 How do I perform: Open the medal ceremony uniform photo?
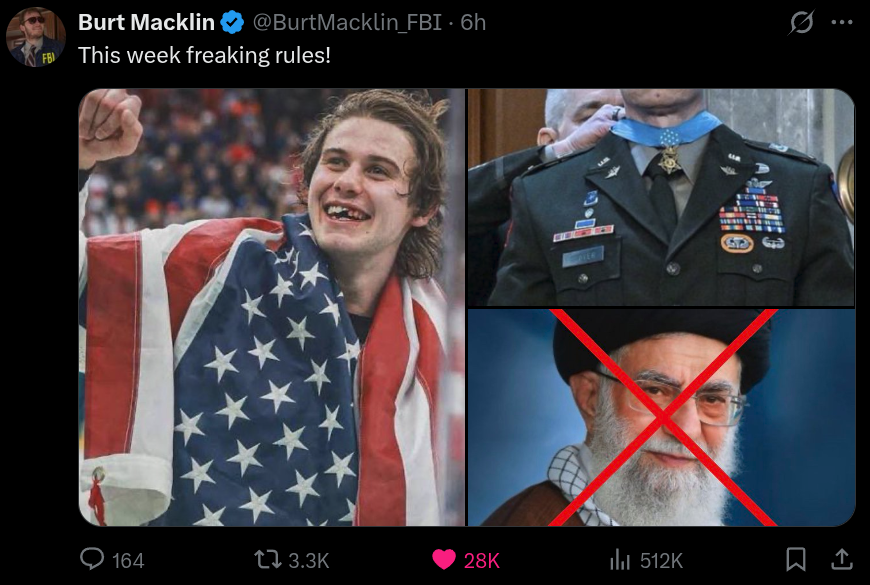tap(661, 197)
